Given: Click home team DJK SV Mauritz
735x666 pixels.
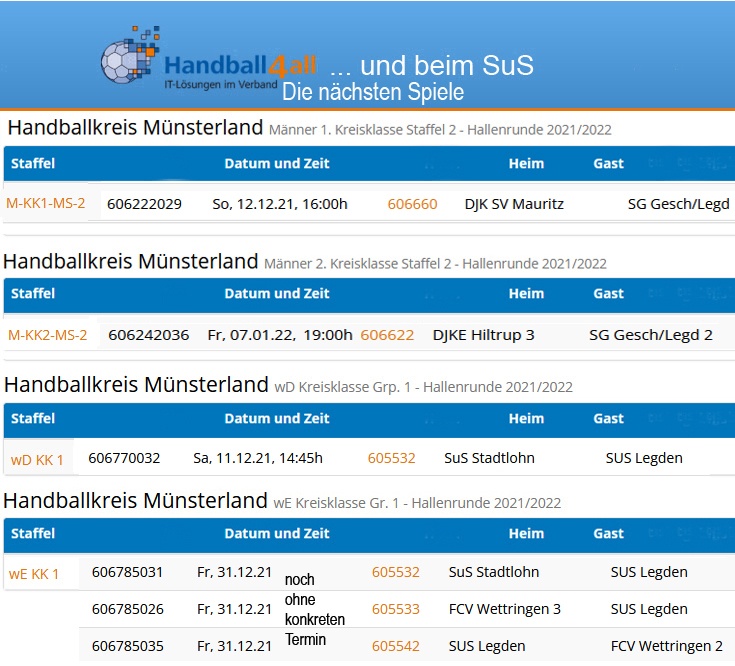Looking at the screenshot, I should 514,204.
